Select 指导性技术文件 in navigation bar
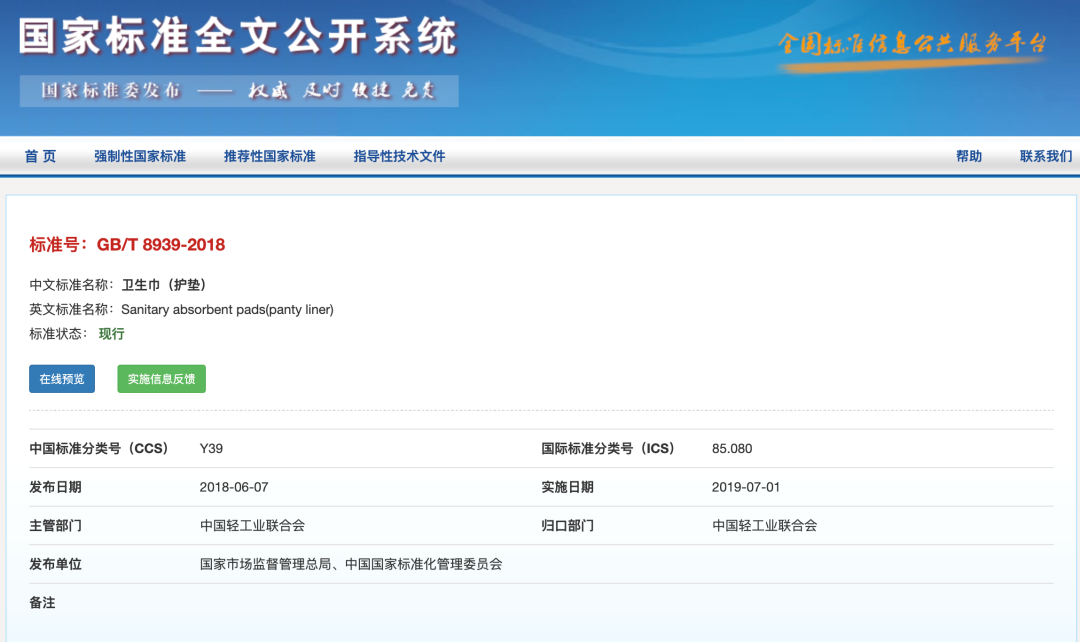The image size is (1080, 642). point(399,156)
